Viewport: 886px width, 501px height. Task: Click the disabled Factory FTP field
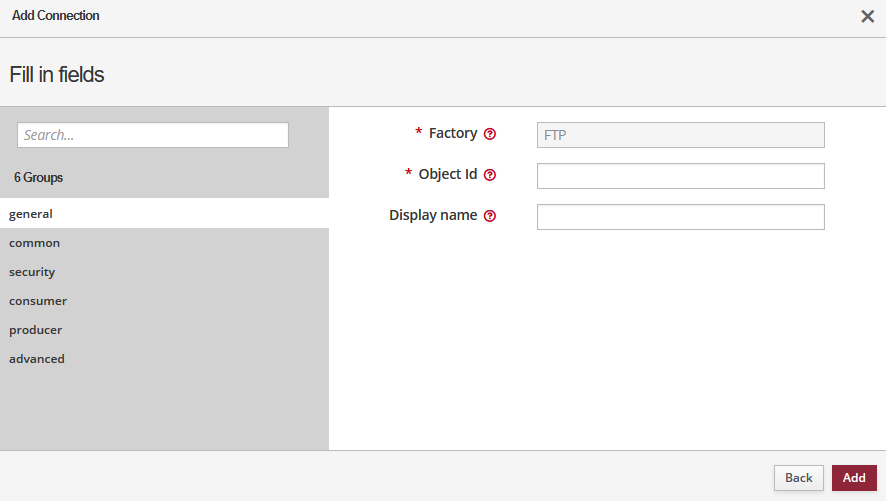(x=680, y=135)
